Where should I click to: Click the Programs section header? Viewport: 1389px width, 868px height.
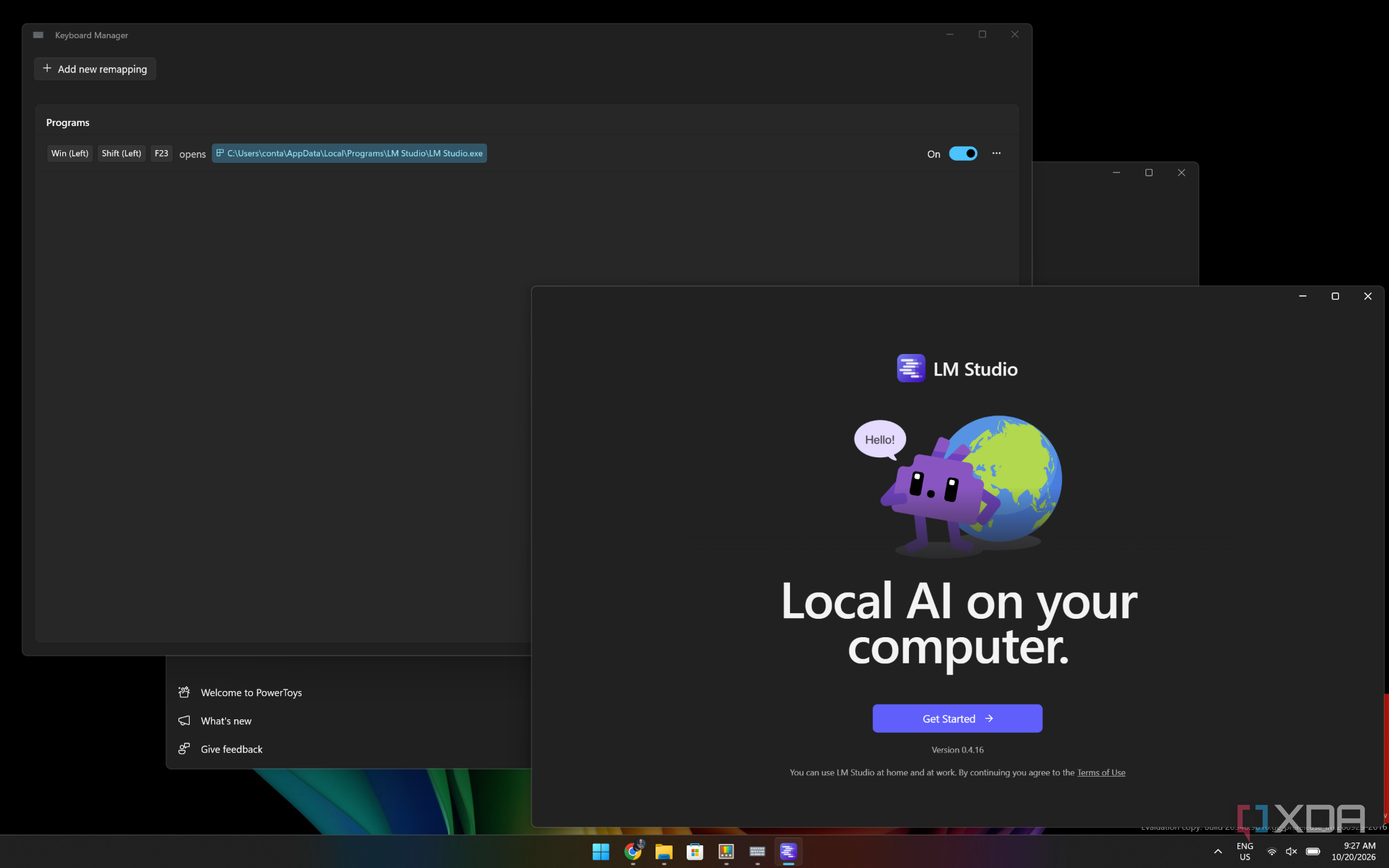pyautogui.click(x=68, y=122)
